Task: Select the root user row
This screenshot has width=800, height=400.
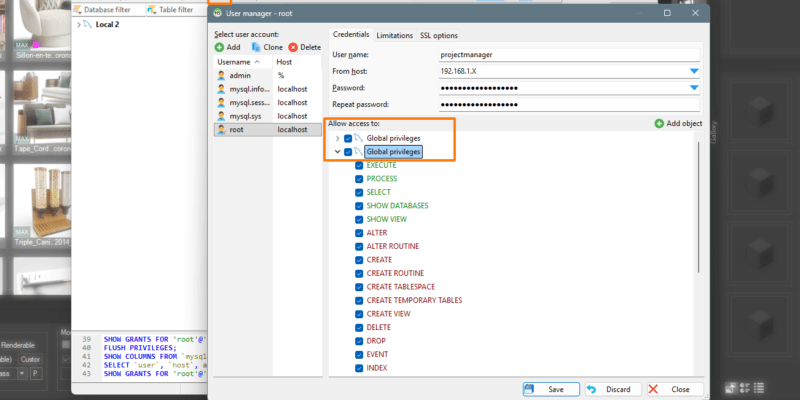Action: [268, 130]
